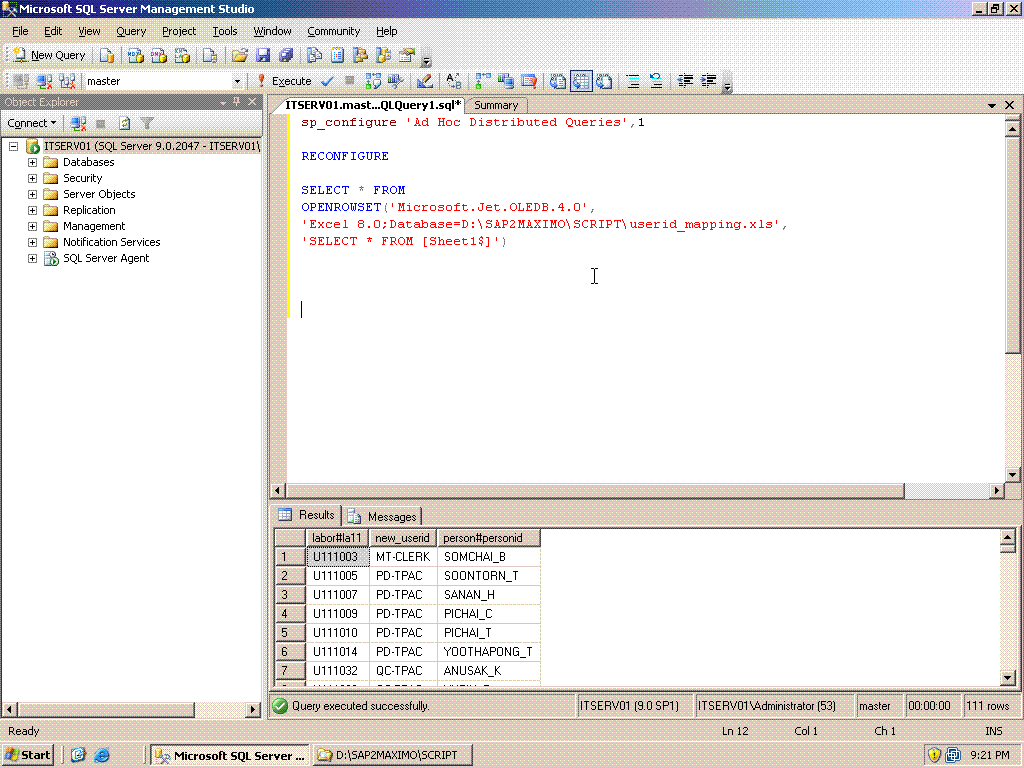Toggle Include Actual Execution Plan icon
Image resolution: width=1024 pixels, height=768 pixels.
[x=483, y=81]
